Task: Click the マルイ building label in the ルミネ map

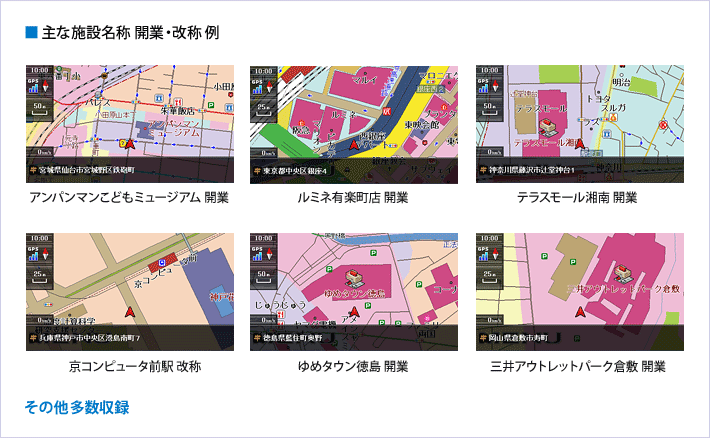Action: pyautogui.click(x=365, y=80)
